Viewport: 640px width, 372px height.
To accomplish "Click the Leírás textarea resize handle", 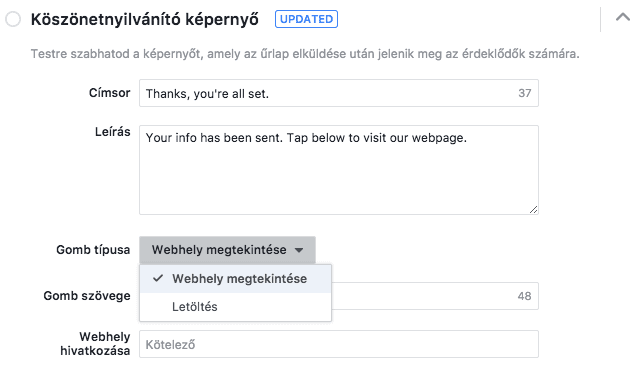I will click(533, 209).
